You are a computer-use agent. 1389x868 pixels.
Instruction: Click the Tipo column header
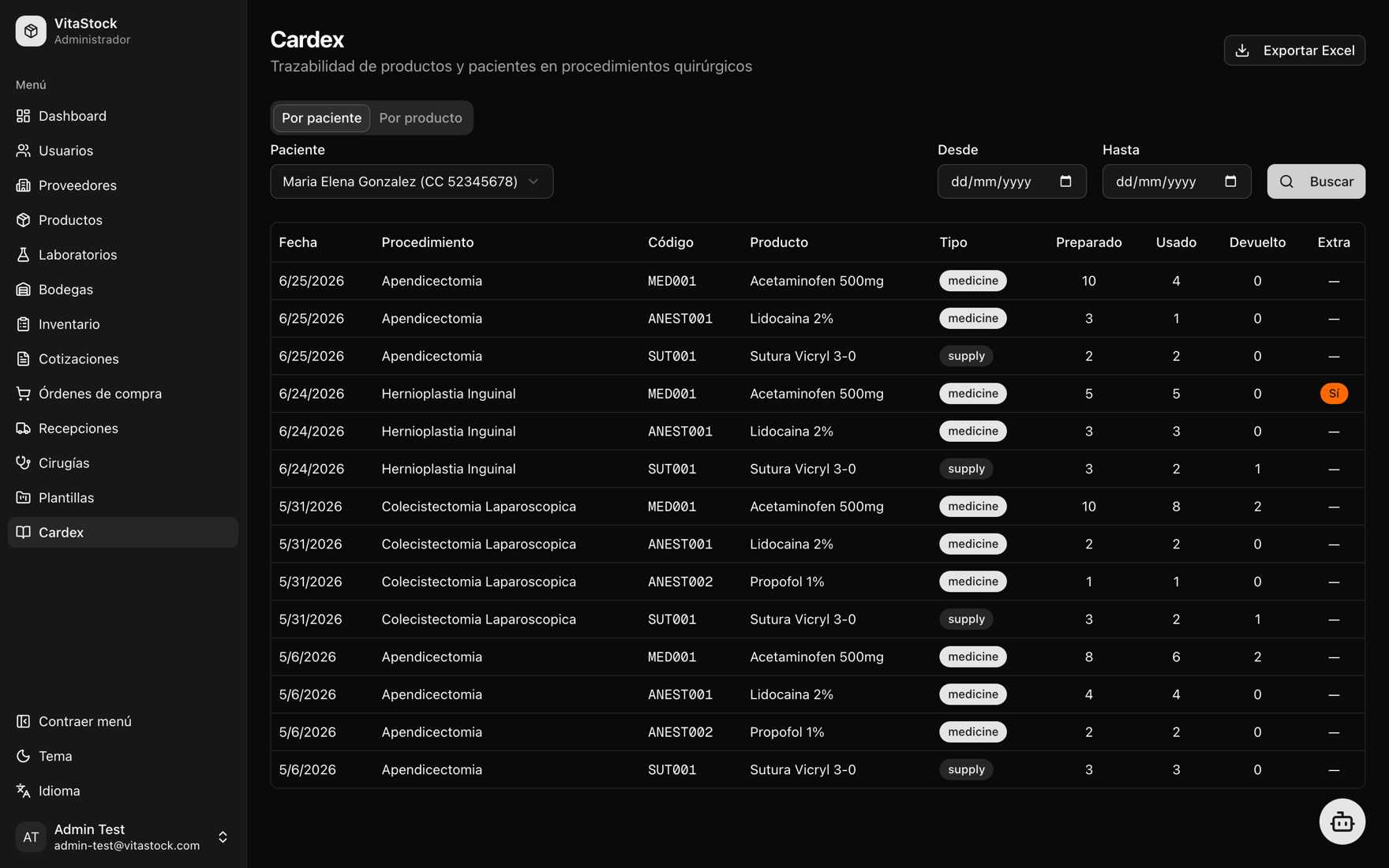click(x=953, y=242)
